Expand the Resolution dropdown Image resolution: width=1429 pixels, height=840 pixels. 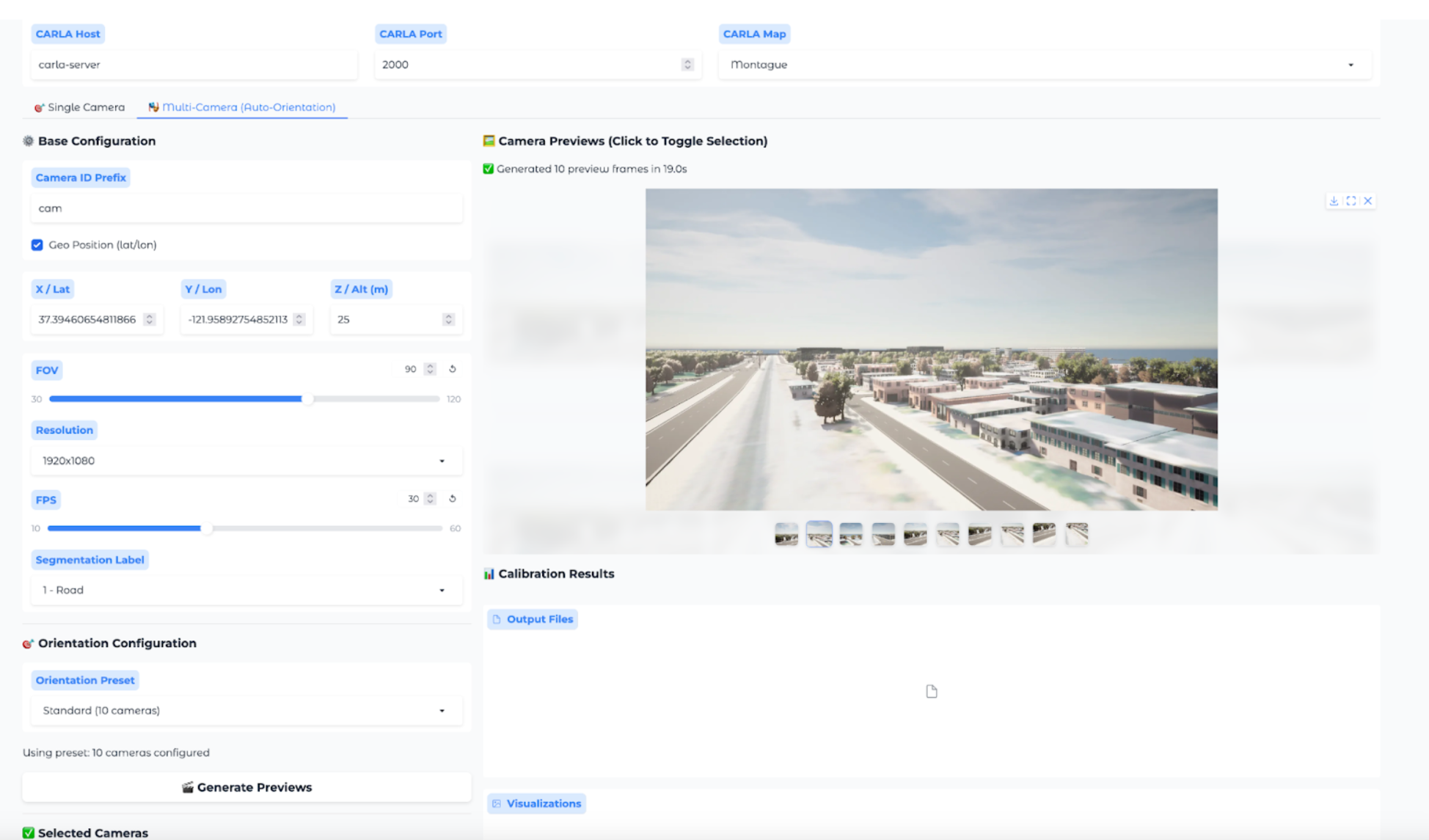(246, 461)
